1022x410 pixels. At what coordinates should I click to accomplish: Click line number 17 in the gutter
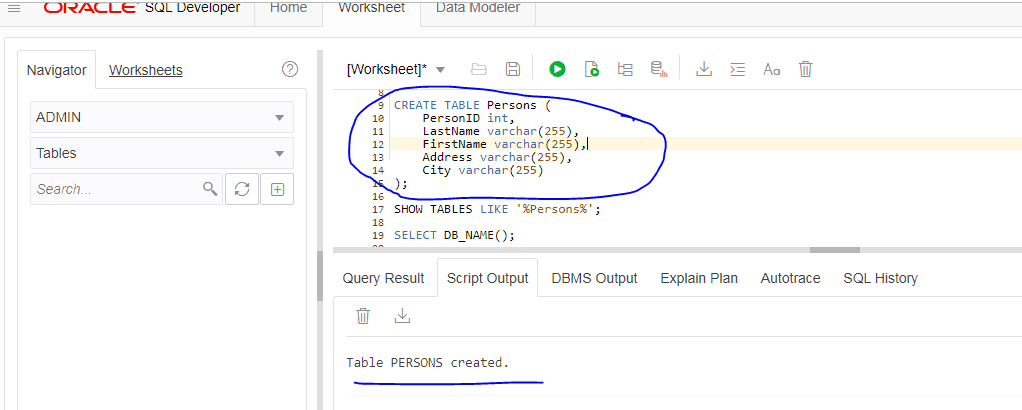(378, 209)
